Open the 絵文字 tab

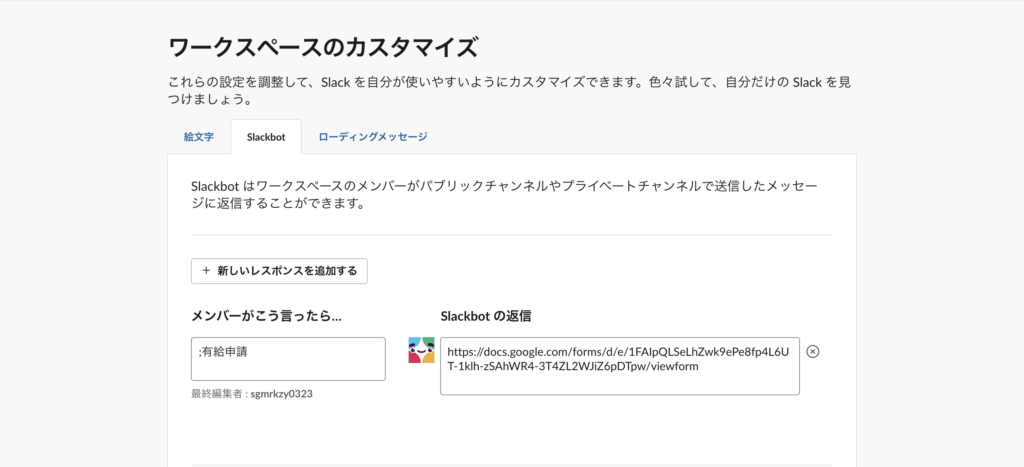(x=199, y=137)
